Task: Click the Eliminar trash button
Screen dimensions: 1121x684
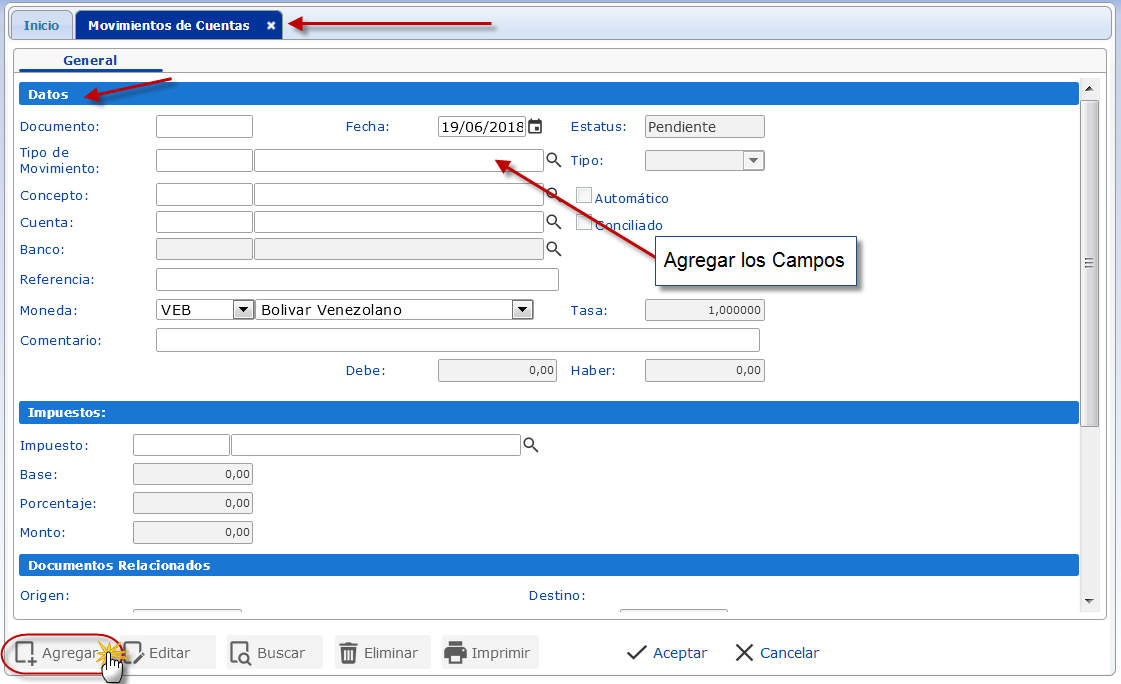Action: click(x=379, y=653)
